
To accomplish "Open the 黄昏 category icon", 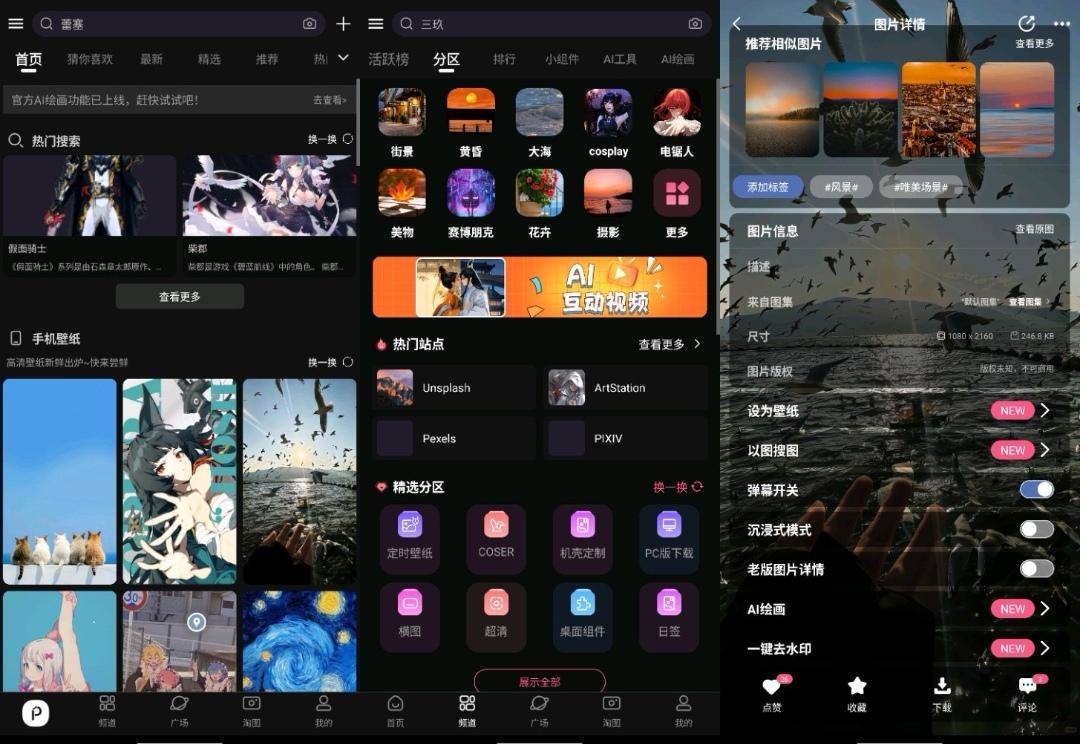I will pos(471,112).
